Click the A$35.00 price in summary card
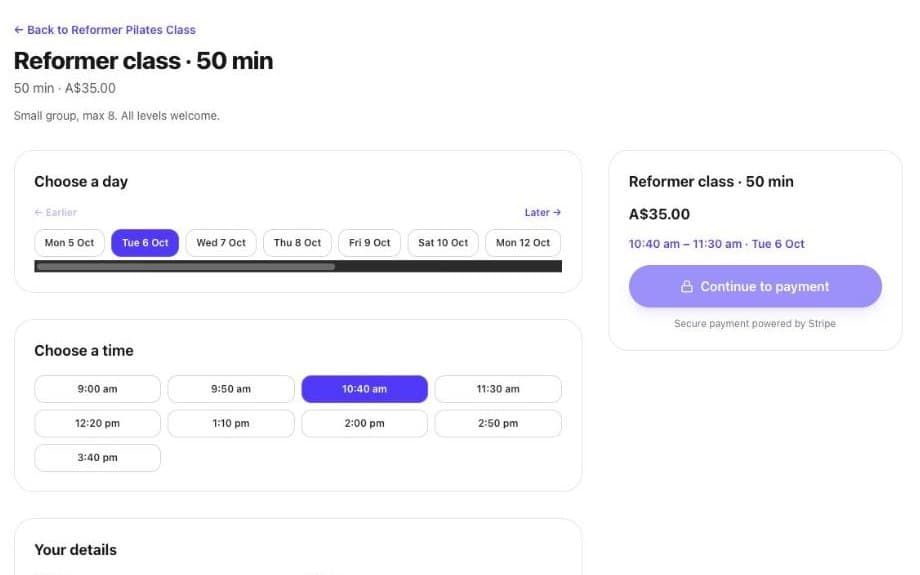This screenshot has height=575, width=920. [659, 214]
